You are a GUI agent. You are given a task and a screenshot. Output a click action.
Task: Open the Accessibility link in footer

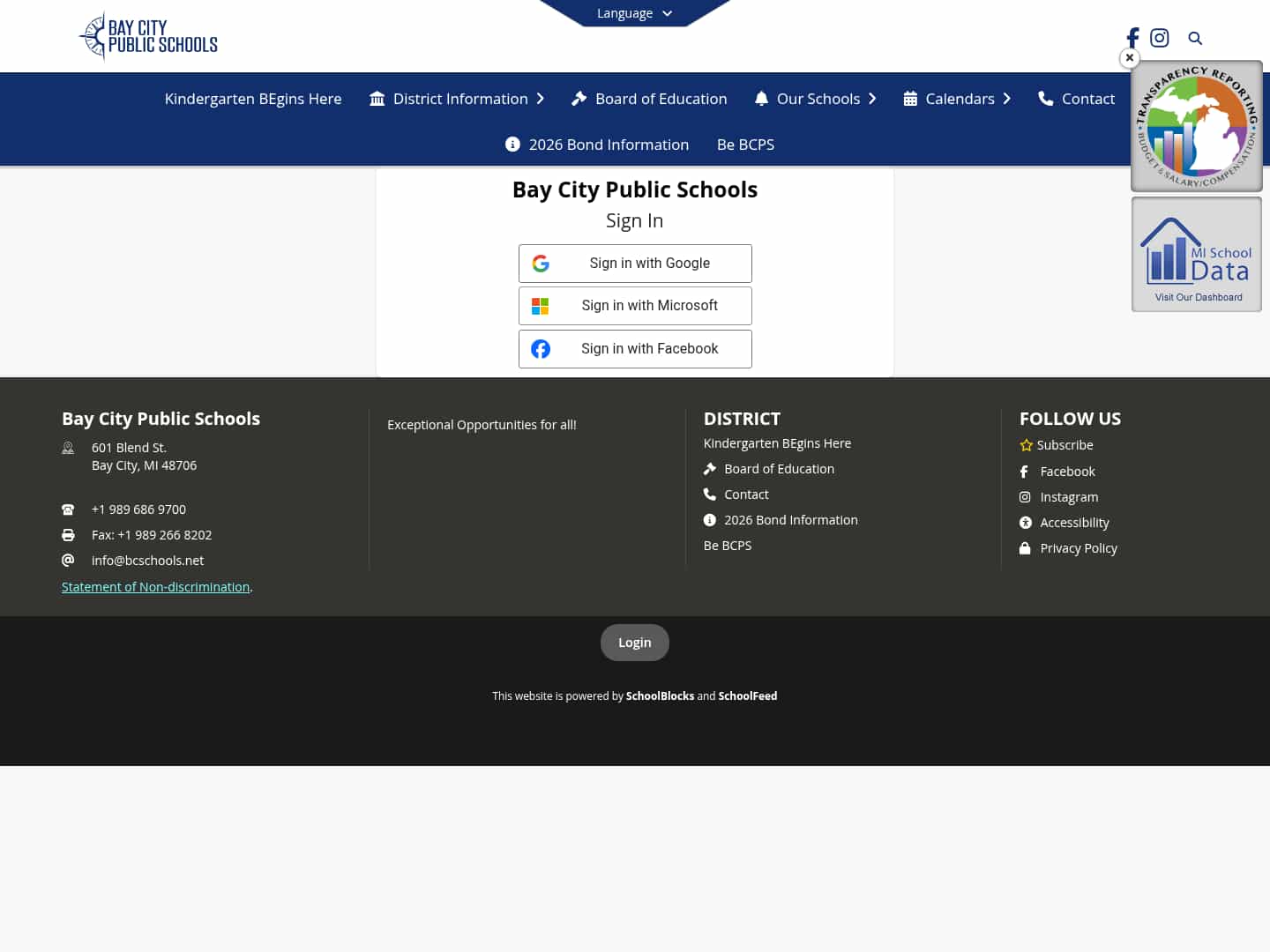1065,523
